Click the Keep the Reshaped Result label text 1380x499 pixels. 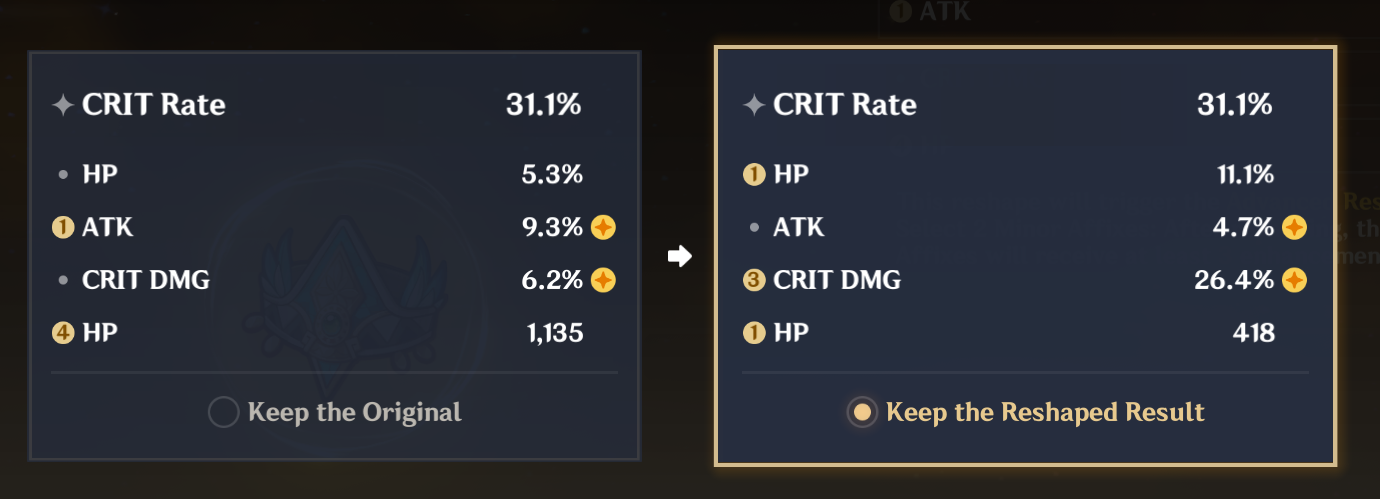[x=1045, y=412]
